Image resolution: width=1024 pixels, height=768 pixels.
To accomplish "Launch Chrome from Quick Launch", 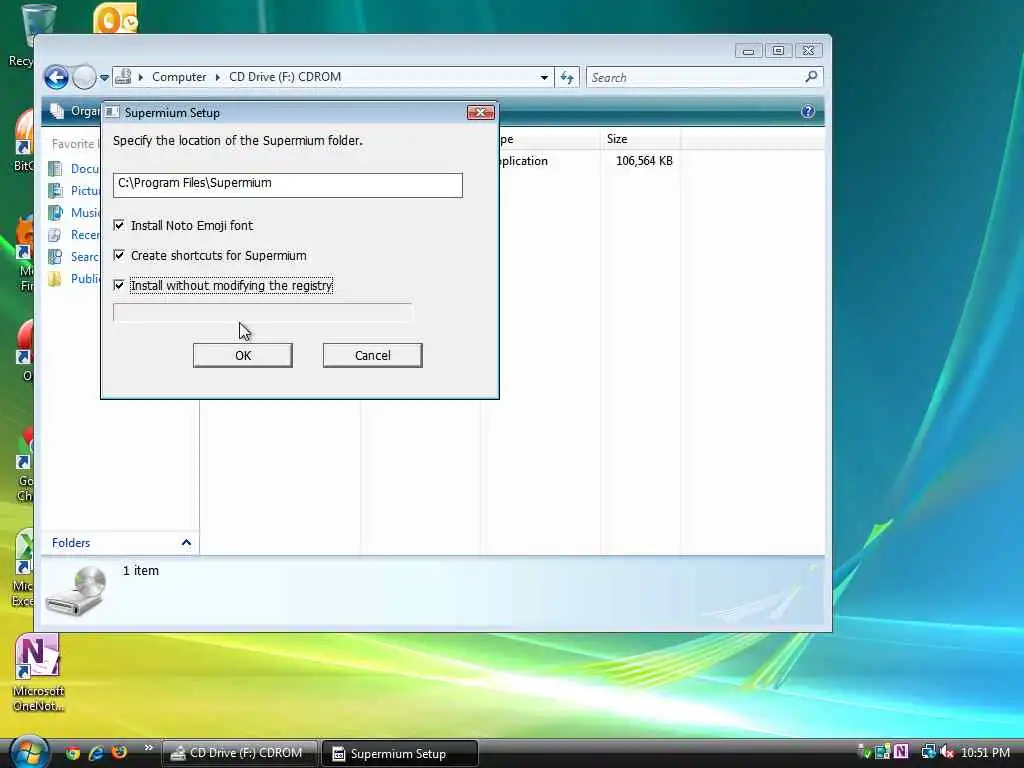I will [72, 753].
